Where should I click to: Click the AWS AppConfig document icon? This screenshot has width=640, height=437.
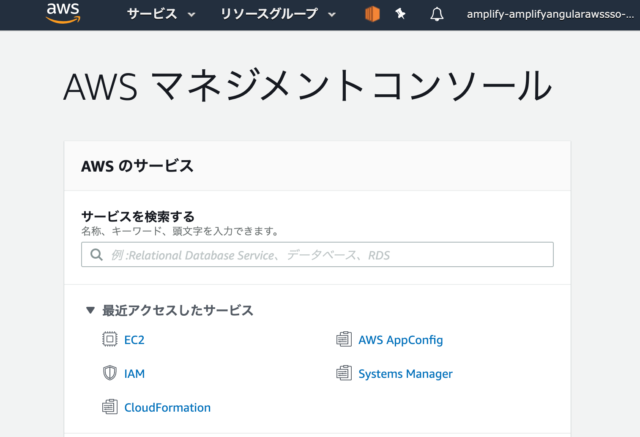pyautogui.click(x=344, y=339)
